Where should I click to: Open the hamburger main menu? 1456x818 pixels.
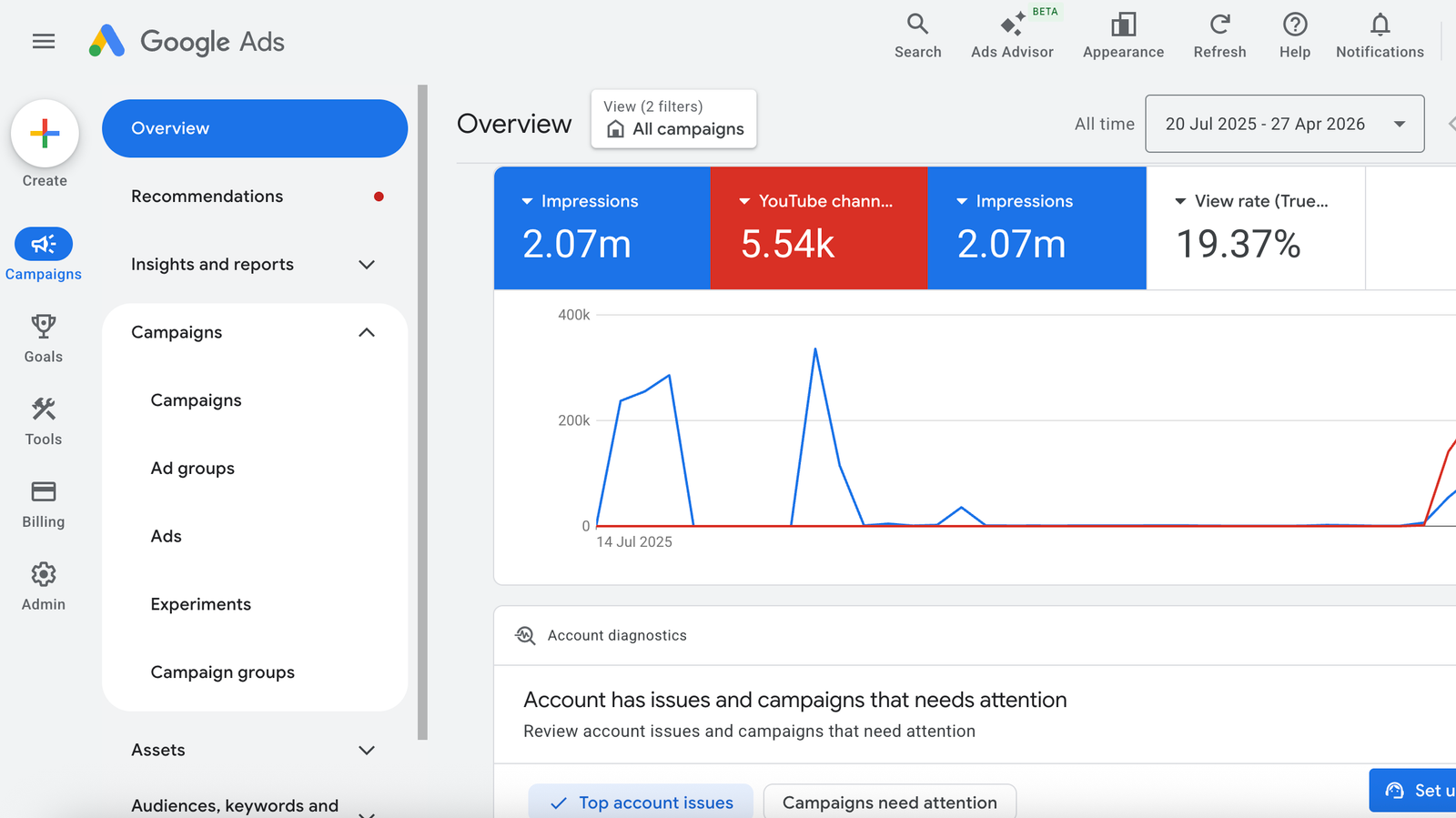pos(44,41)
